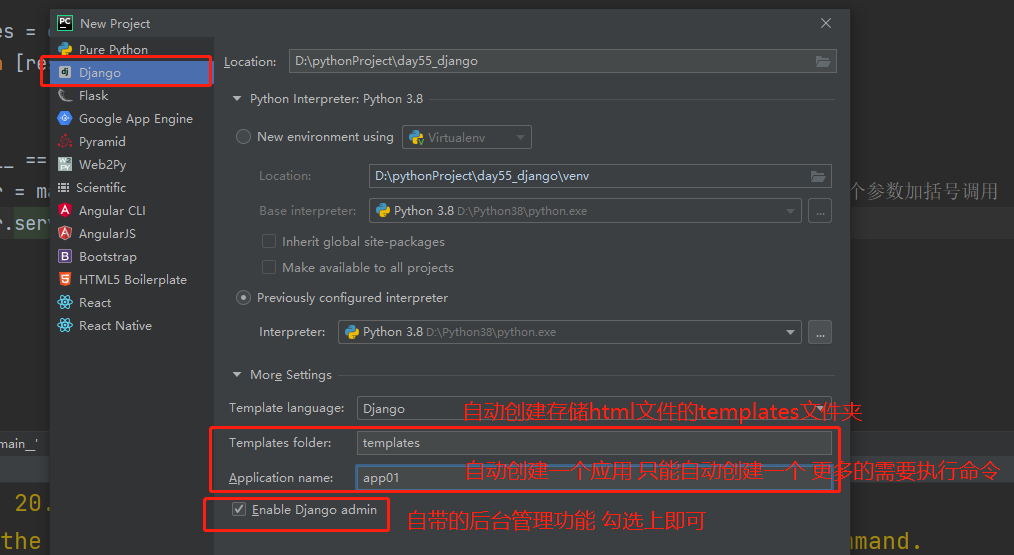Select the React project type
Screen dimensions: 1014x555
click(132, 303)
